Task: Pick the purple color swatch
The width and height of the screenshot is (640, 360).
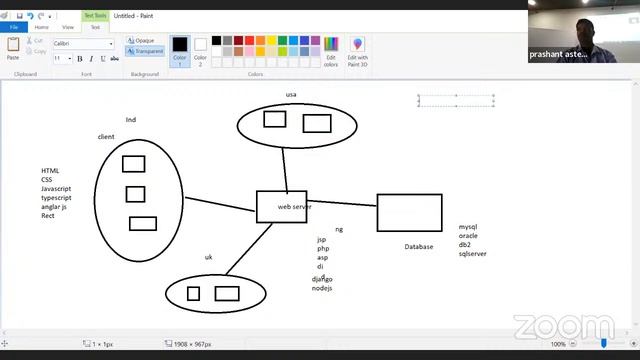Action: tap(316, 40)
